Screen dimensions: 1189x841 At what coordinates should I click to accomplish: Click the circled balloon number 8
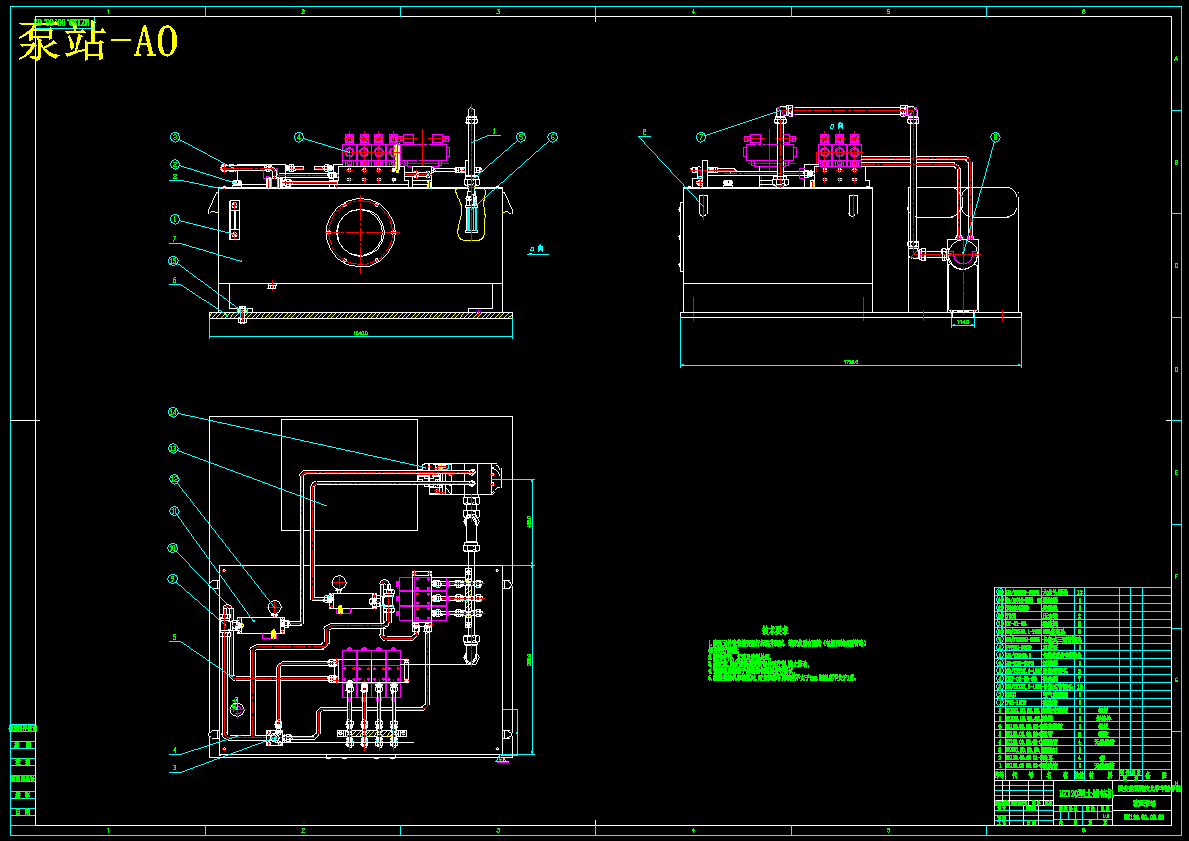pos(996,137)
